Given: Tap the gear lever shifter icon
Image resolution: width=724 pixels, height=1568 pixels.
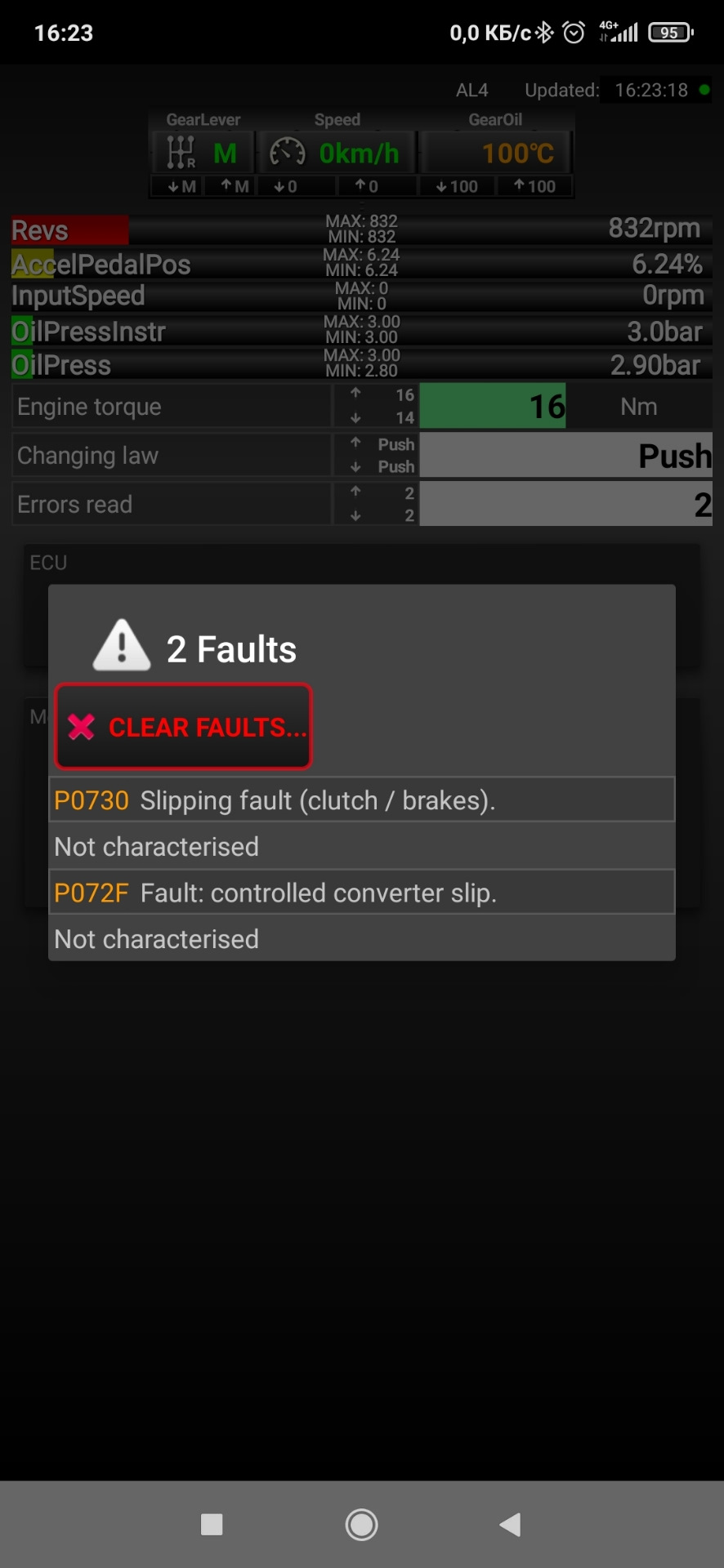Looking at the screenshot, I should (x=181, y=153).
